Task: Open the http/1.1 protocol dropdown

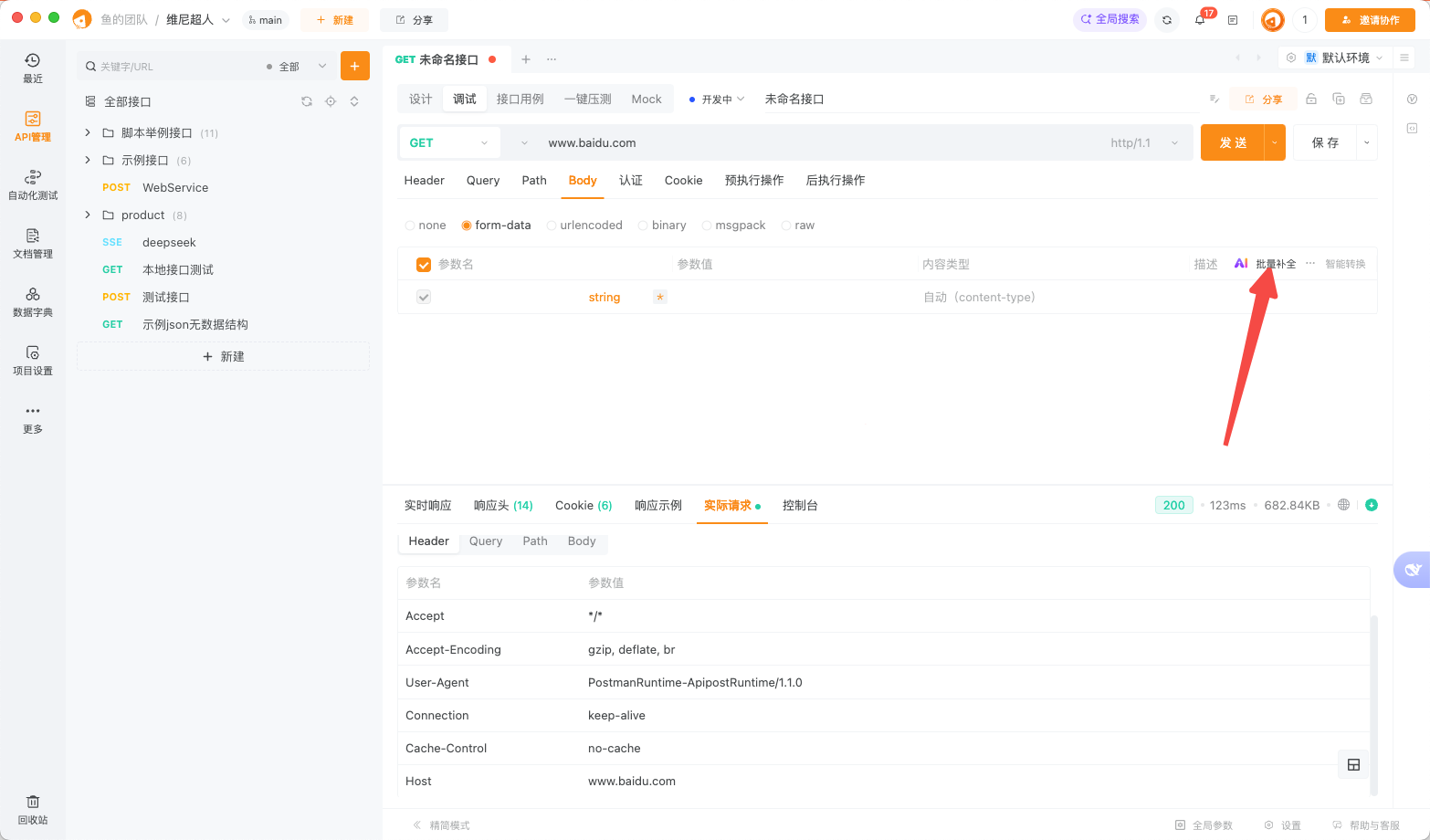Action: pyautogui.click(x=1144, y=142)
